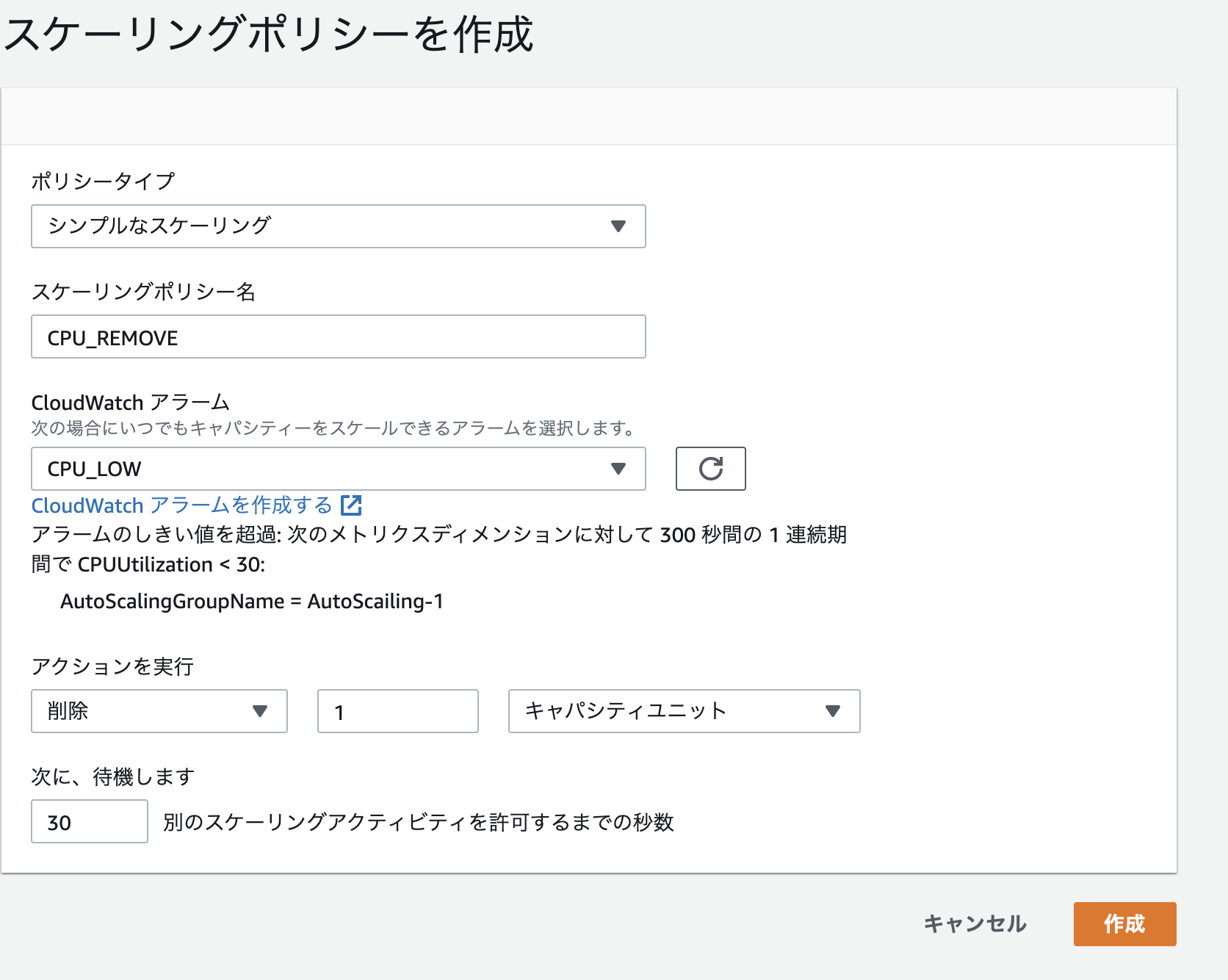Click the CPU_LOW alarm dropdown arrow
The height and width of the screenshot is (980, 1228).
pyautogui.click(x=619, y=469)
